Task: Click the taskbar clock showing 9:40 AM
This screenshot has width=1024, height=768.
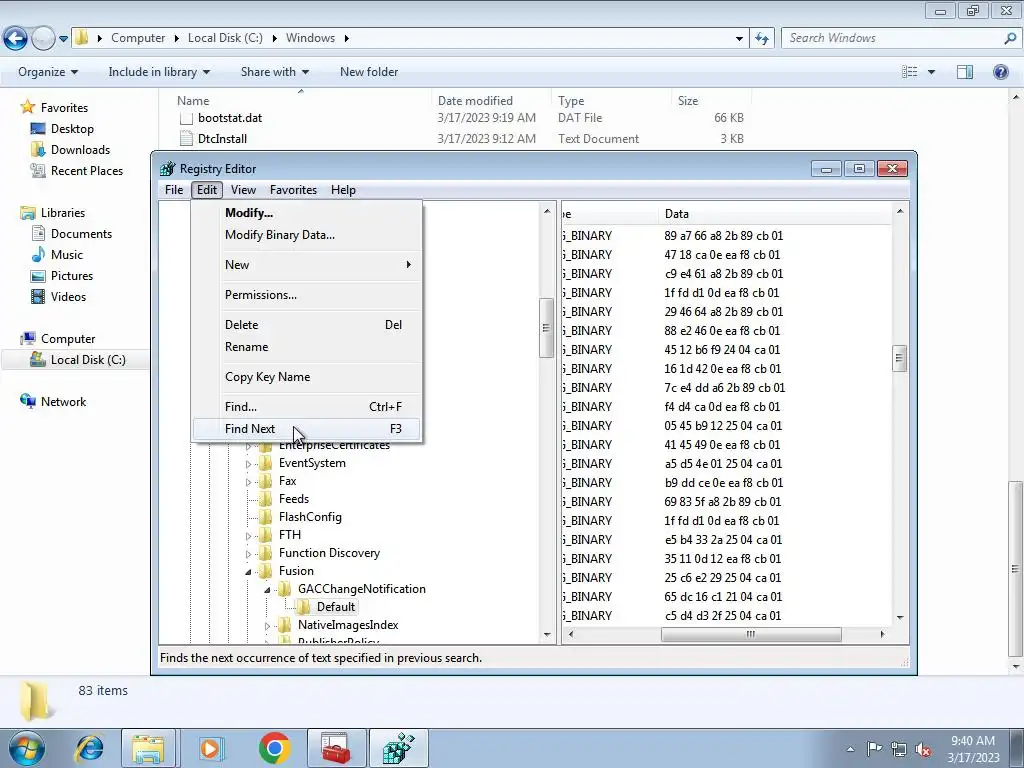Action: point(973,749)
